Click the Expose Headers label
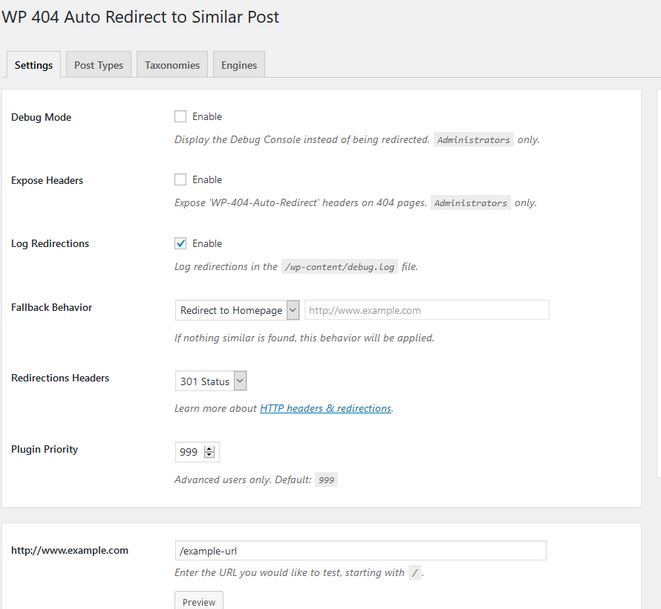The image size is (661, 609). point(47,180)
